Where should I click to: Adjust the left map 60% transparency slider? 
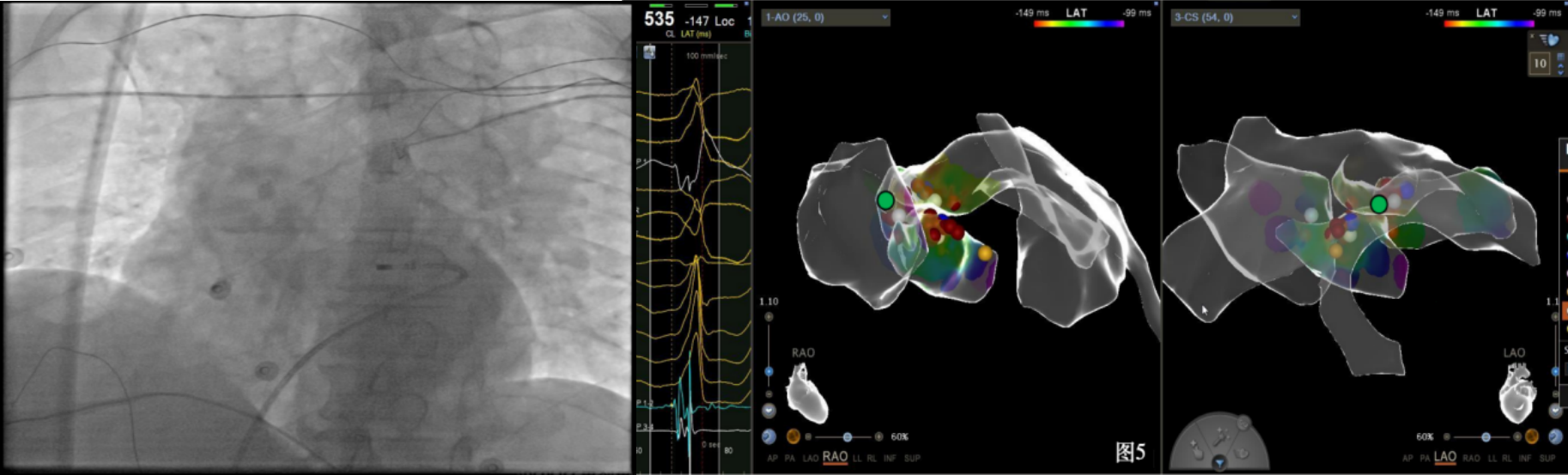tap(847, 437)
